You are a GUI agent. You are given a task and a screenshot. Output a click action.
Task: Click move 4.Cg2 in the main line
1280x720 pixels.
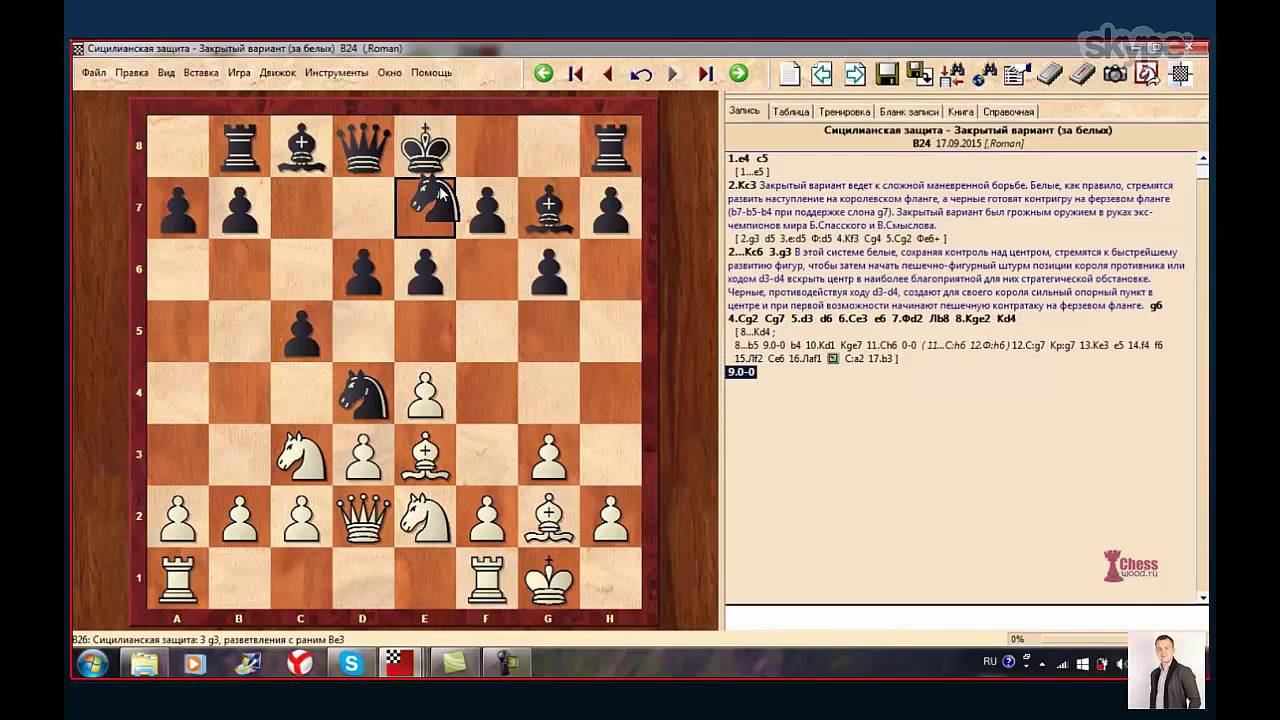tap(744, 319)
